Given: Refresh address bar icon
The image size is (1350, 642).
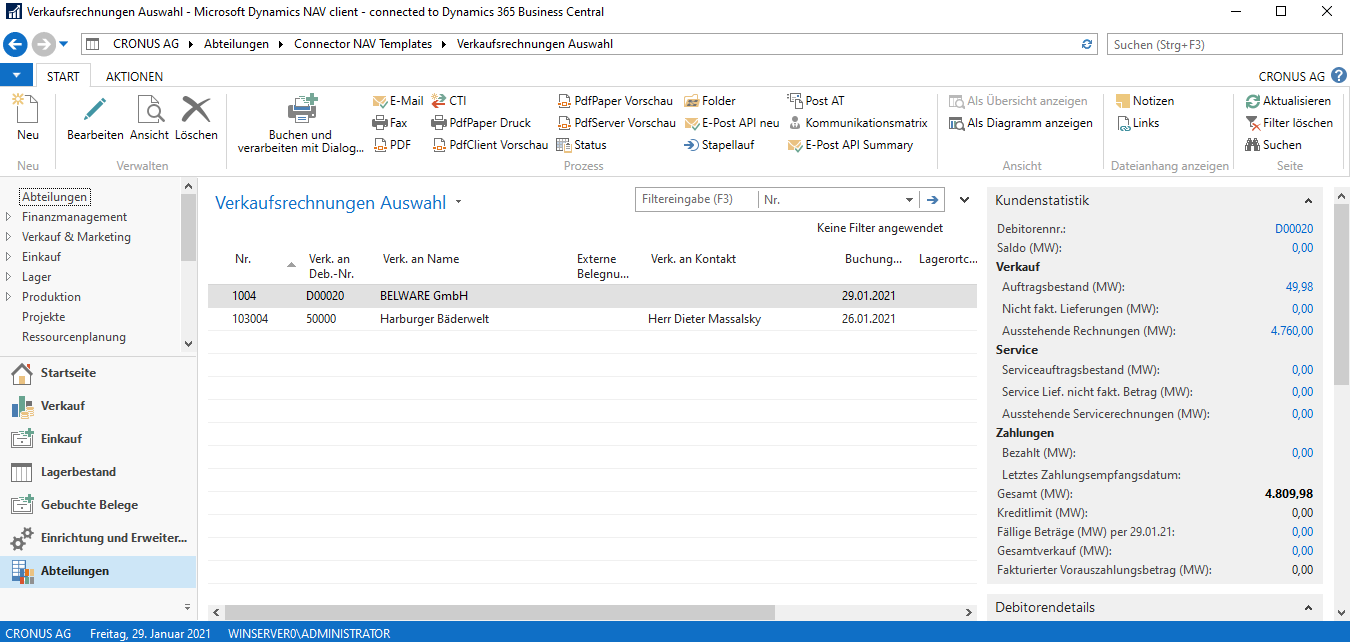Looking at the screenshot, I should click(x=1088, y=44).
